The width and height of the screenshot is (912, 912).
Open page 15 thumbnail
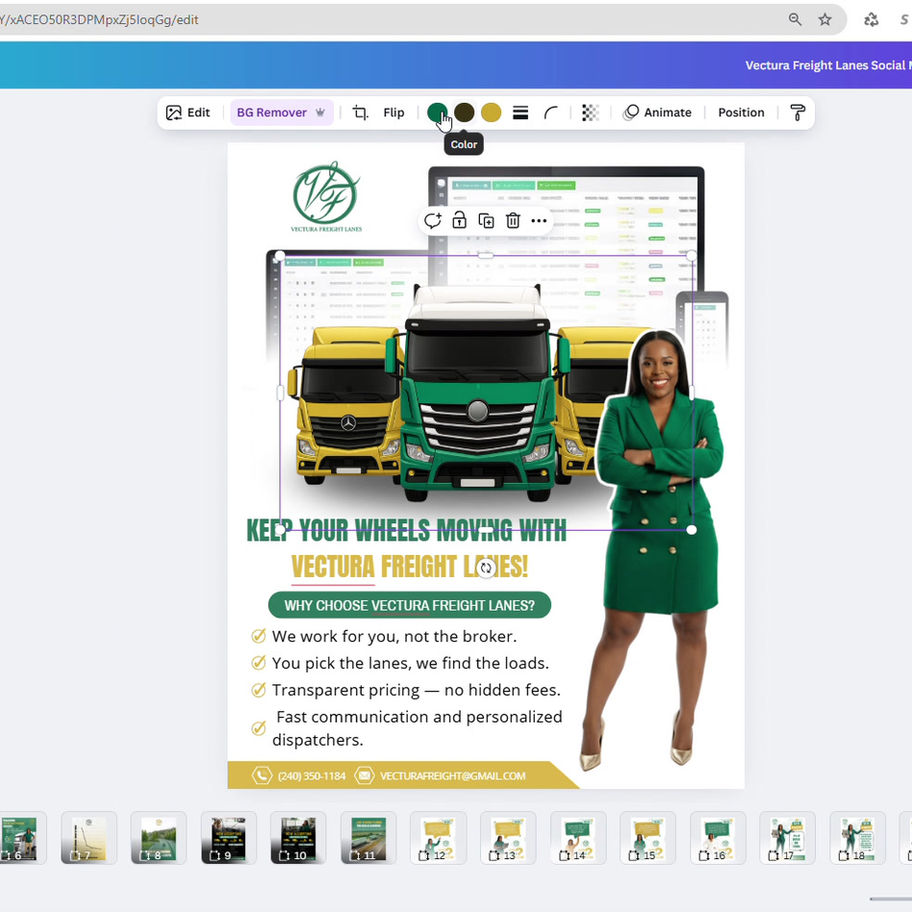[648, 838]
